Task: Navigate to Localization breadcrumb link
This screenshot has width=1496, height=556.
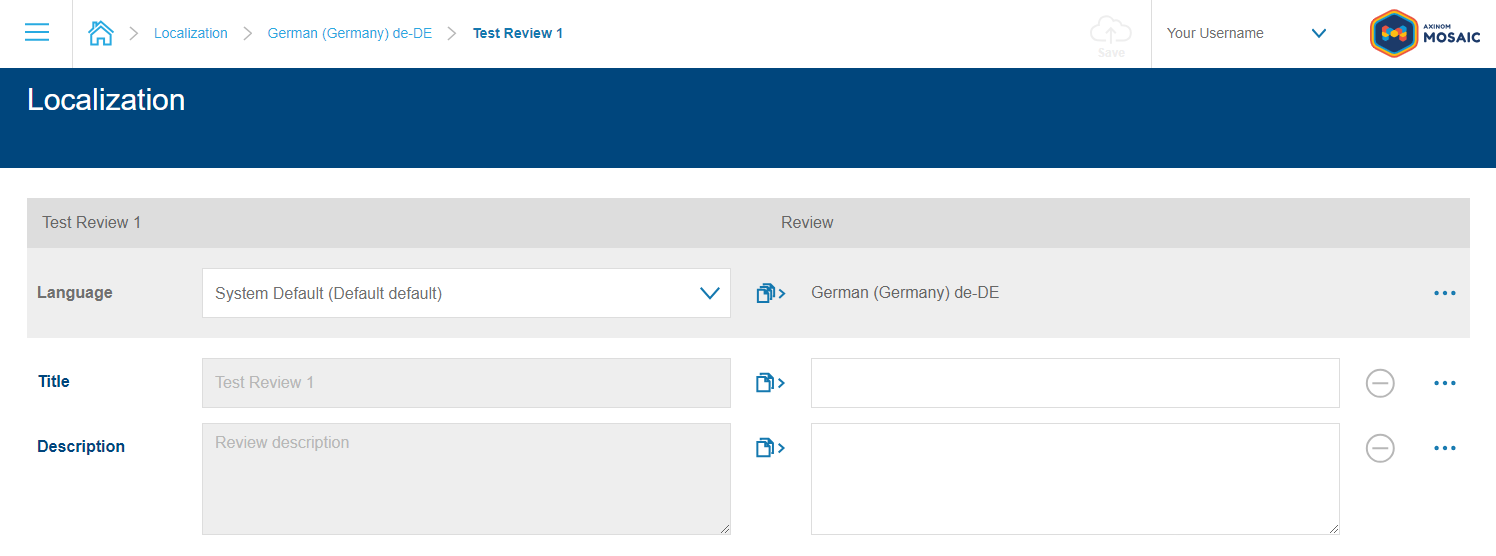Action: click(191, 33)
